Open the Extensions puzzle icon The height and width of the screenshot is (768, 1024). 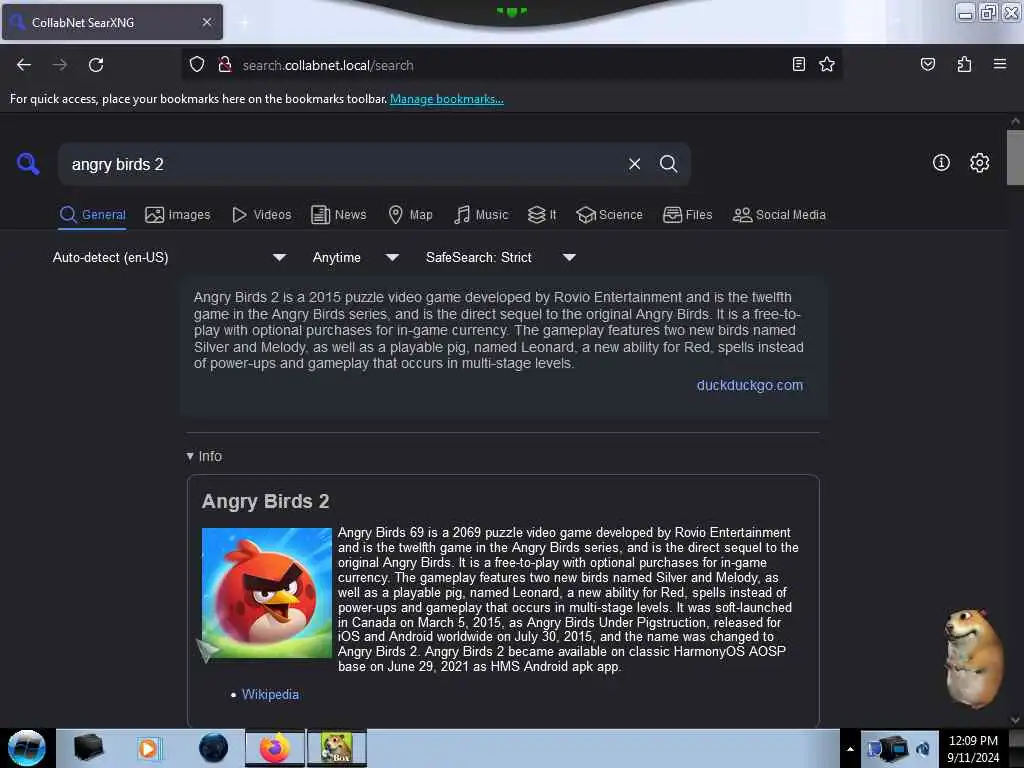[964, 64]
